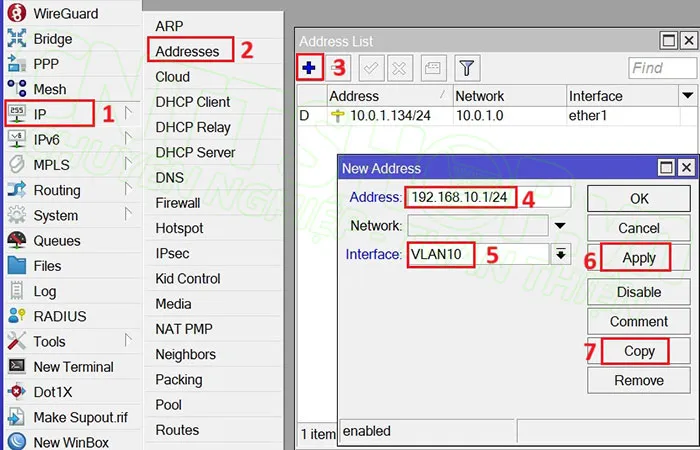
Task: Open the Interface dropdown list
Action: click(x=561, y=254)
